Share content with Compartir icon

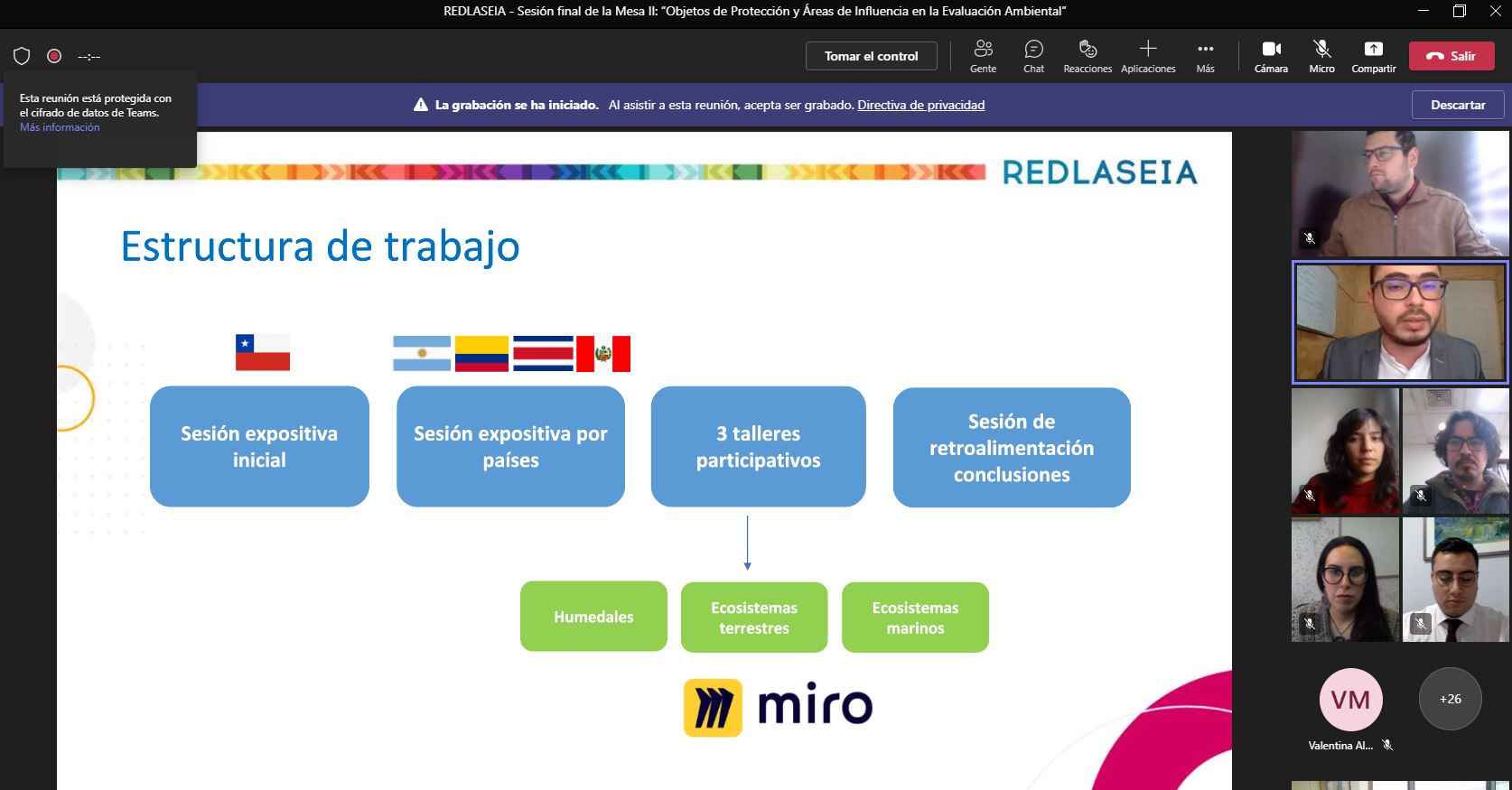tap(1373, 56)
